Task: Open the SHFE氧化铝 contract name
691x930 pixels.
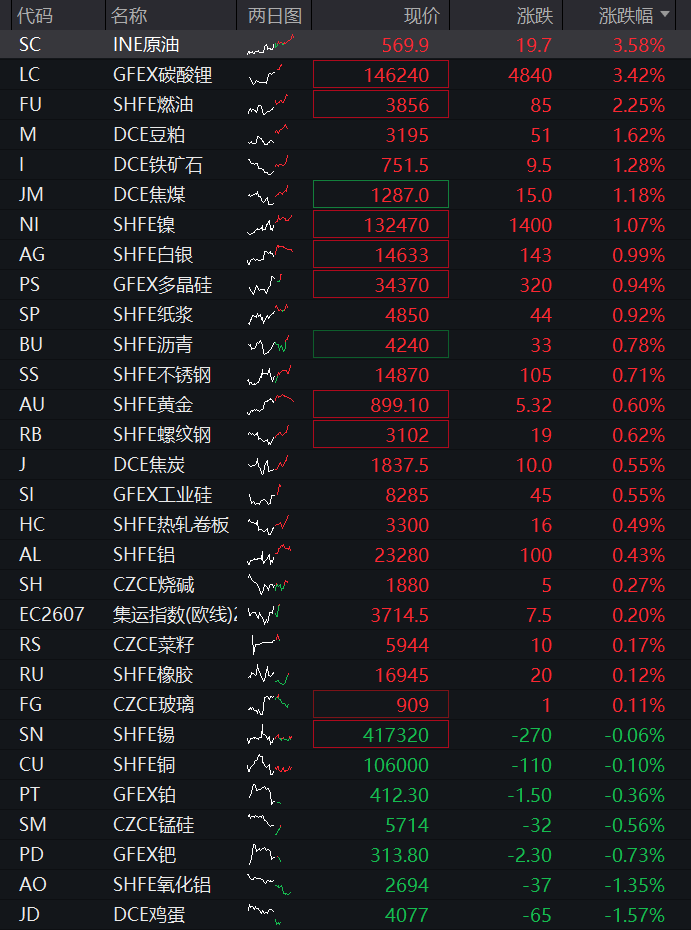Action: pyautogui.click(x=162, y=885)
